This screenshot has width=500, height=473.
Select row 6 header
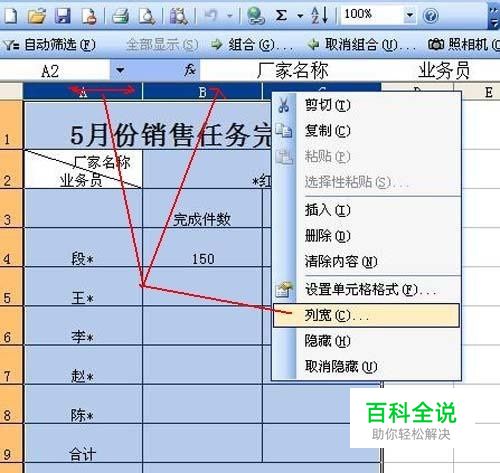pyautogui.click(x=11, y=326)
